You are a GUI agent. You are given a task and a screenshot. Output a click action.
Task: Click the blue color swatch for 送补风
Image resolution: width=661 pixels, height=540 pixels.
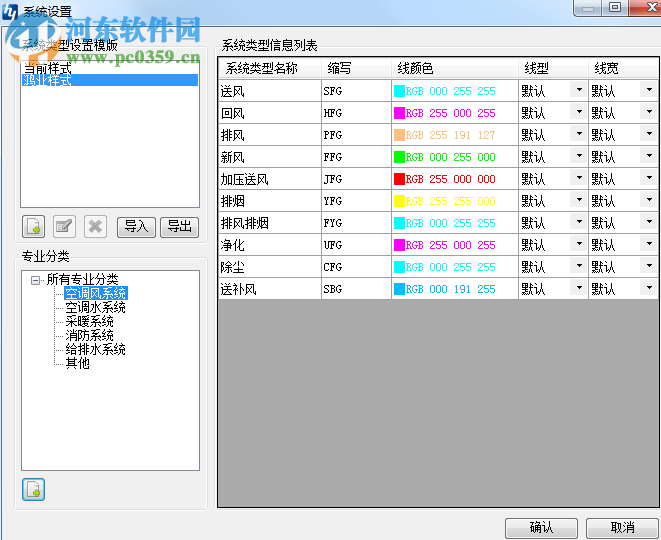pyautogui.click(x=399, y=289)
